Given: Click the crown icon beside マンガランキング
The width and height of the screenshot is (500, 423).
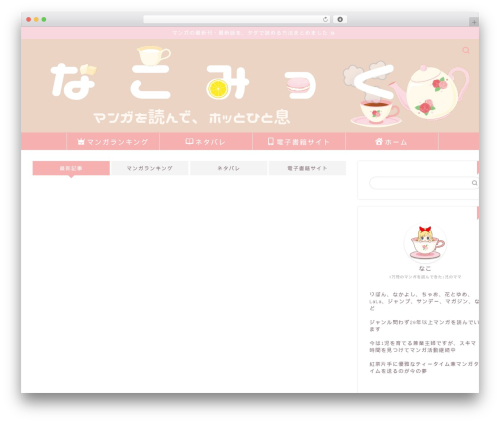Looking at the screenshot, I should (81, 142).
